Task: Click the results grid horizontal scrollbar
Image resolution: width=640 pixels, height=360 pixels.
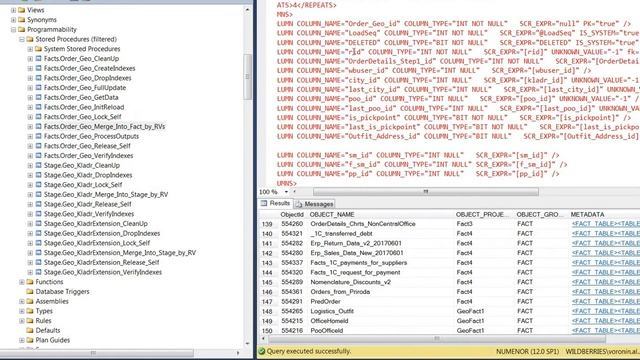Action: [x=437, y=338]
